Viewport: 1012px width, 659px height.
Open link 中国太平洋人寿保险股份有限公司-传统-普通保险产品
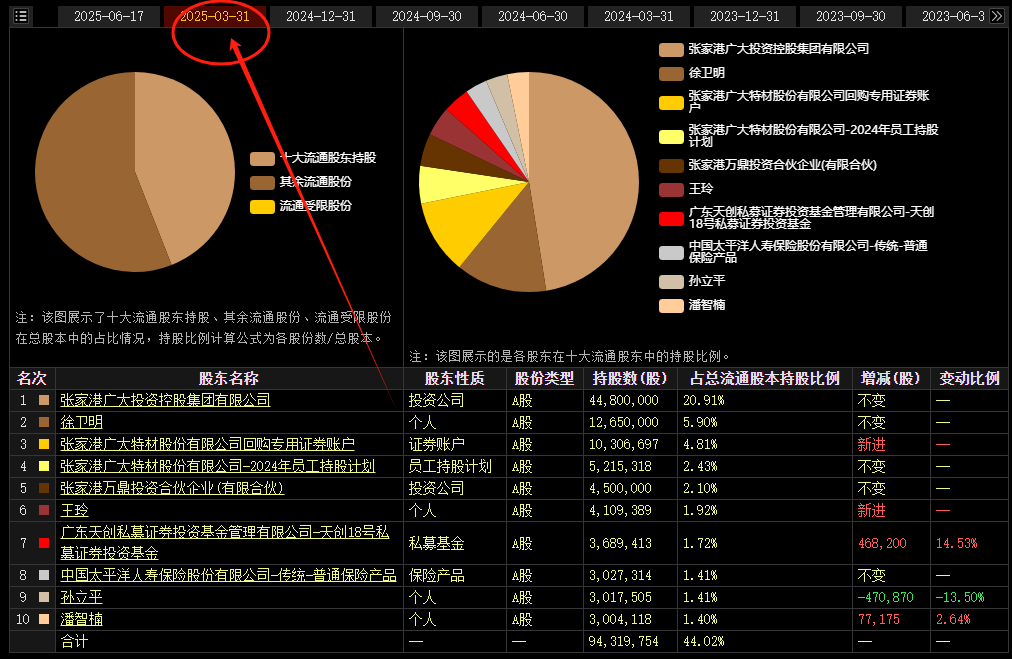click(228, 575)
